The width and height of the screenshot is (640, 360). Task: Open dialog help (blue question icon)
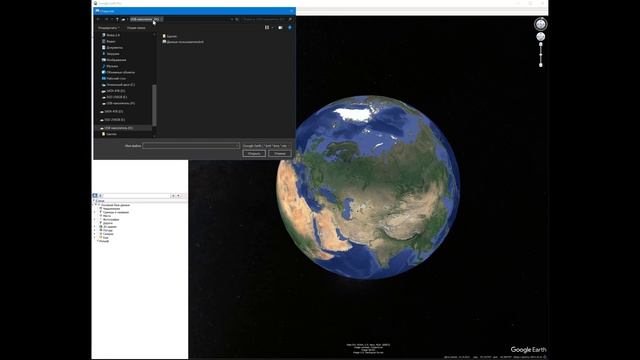(290, 27)
